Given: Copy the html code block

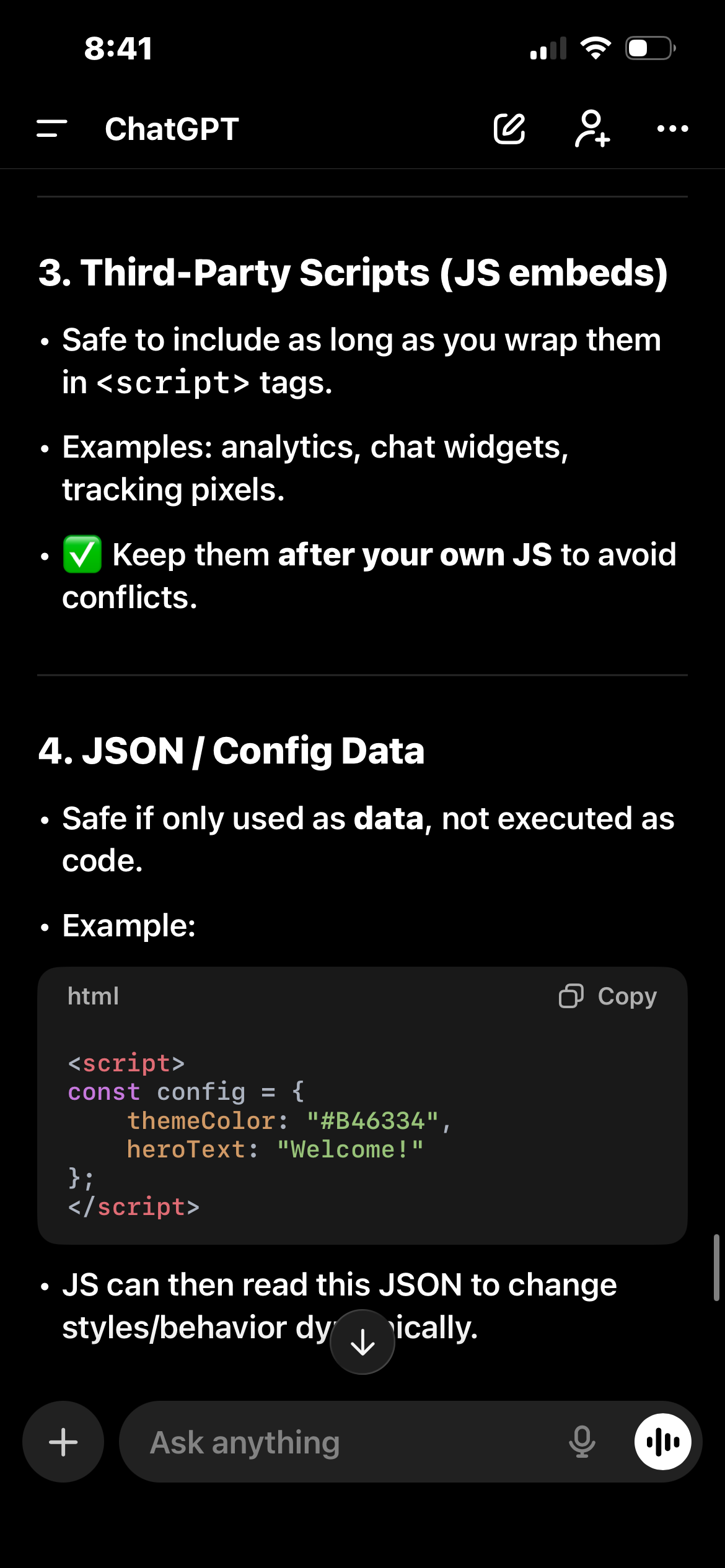Looking at the screenshot, I should pos(626,996).
